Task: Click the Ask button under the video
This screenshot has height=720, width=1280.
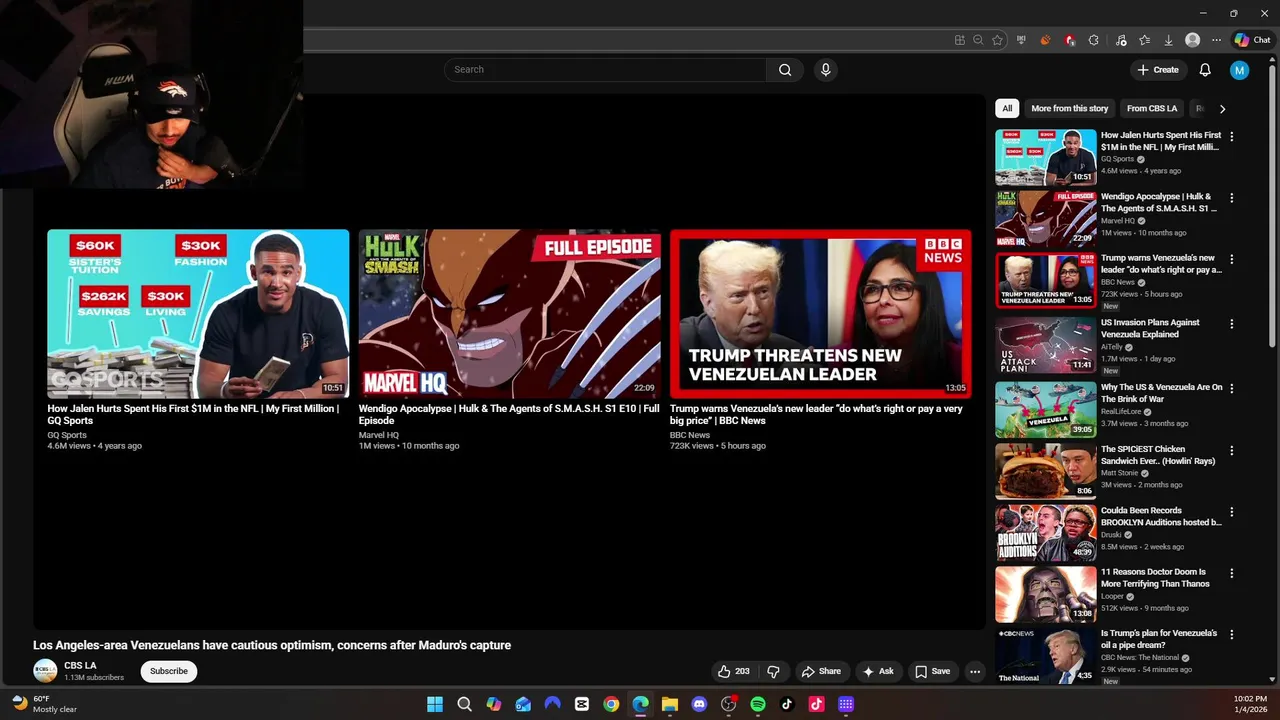Action: coord(878,671)
